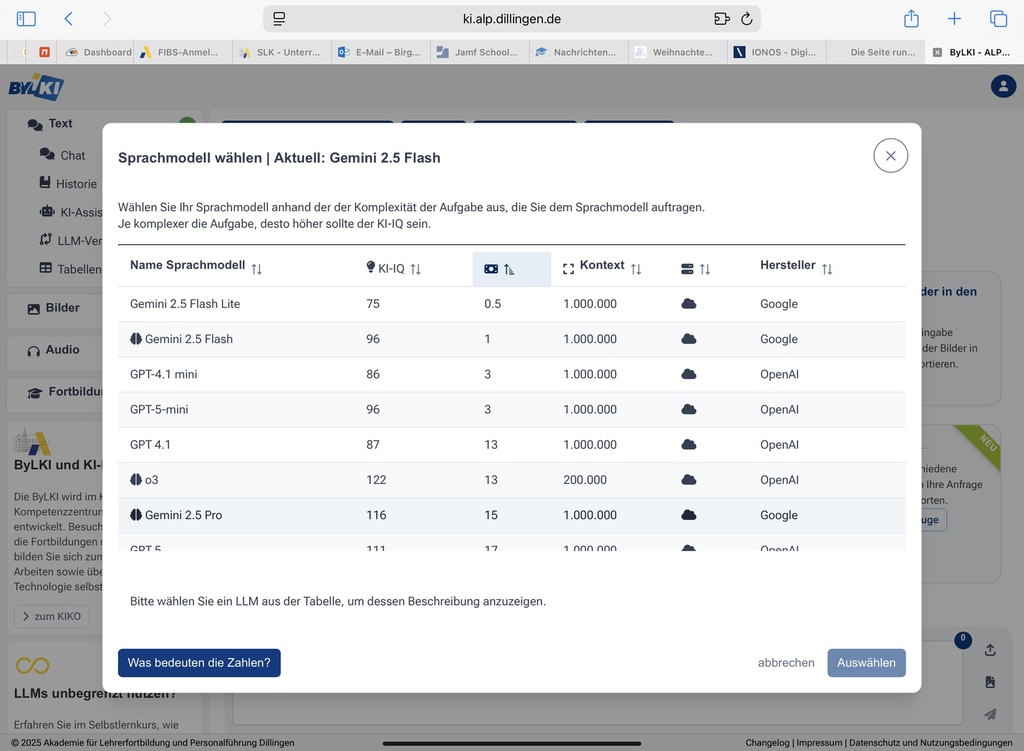Tap the Safari share icon

[x=911, y=19]
